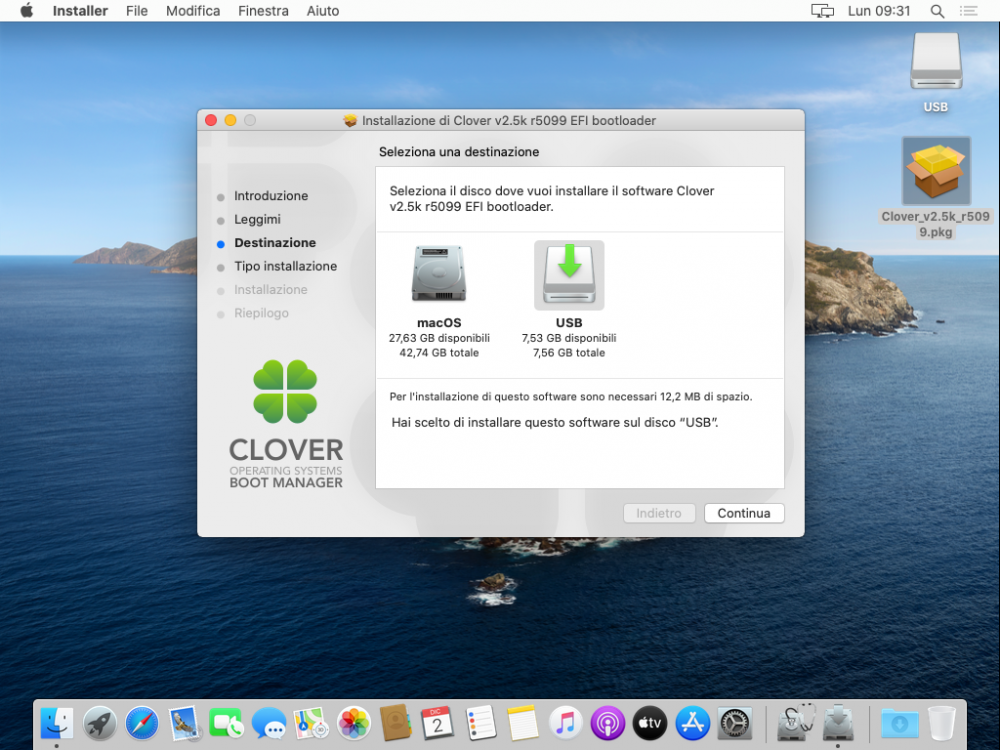Open the Finestra menu
Screen dimensions: 1000x750
(263, 11)
